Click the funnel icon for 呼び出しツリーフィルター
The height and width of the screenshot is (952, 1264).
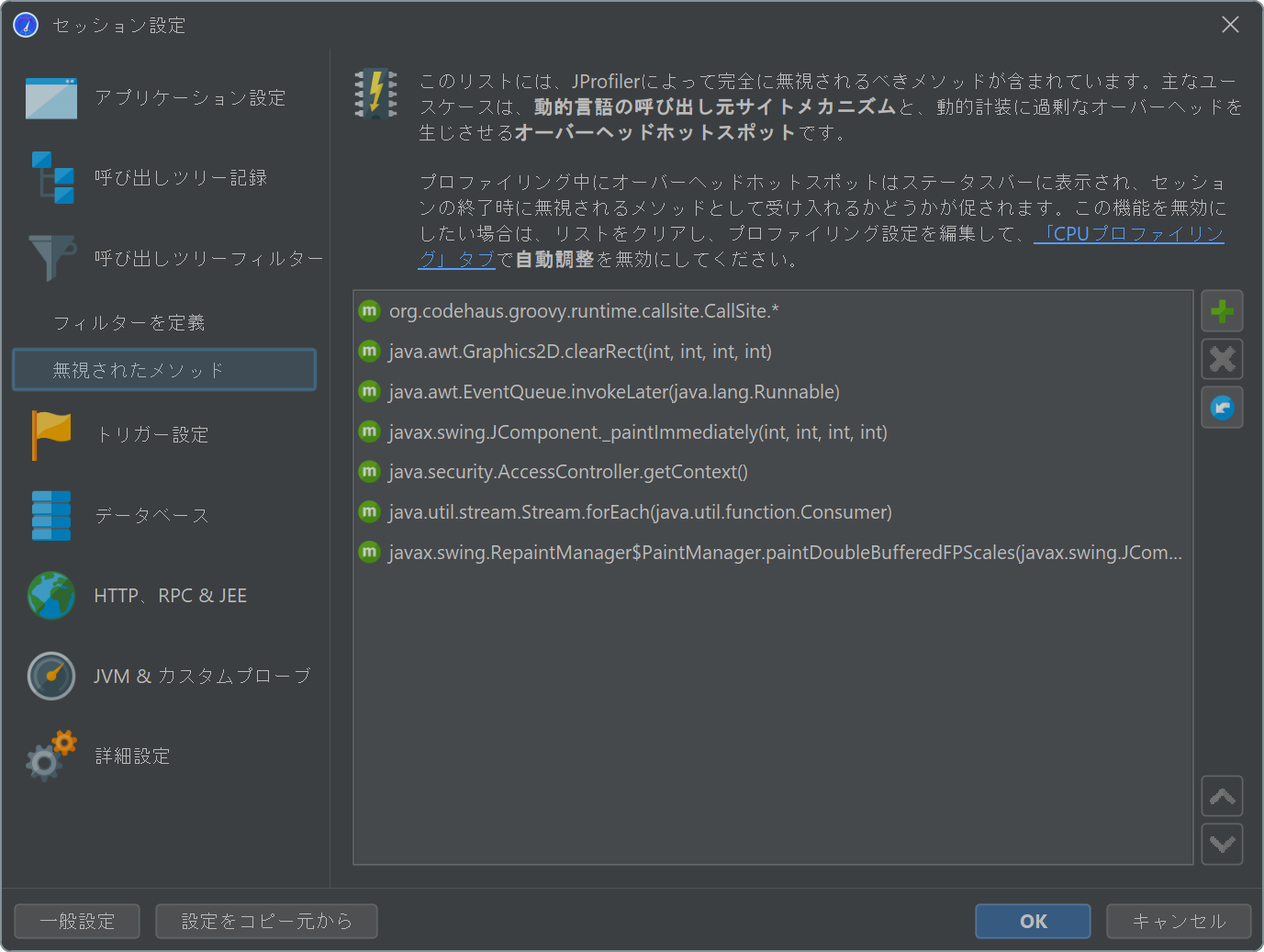[52, 258]
